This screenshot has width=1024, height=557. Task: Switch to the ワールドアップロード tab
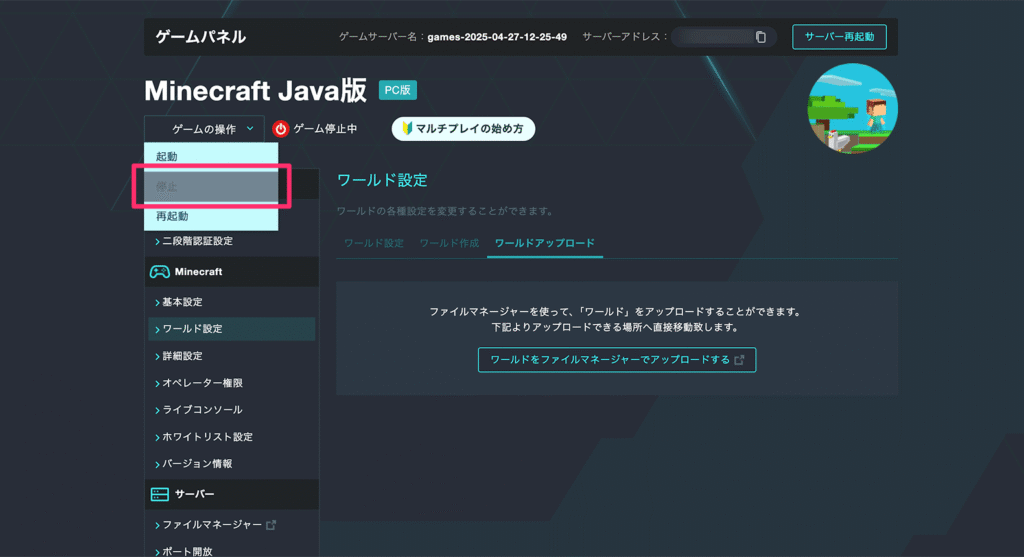click(545, 243)
